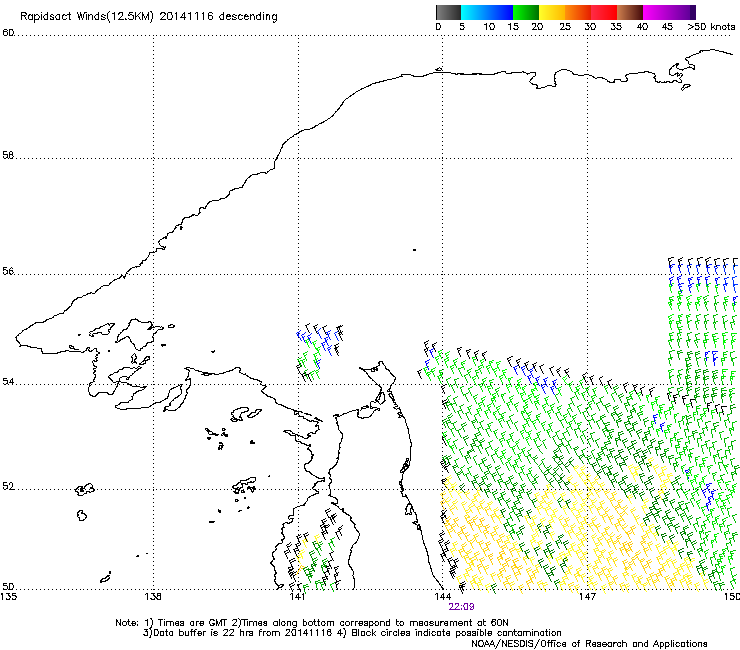Click the purple '22:09' swath time label
This screenshot has width=740, height=650.
[462, 607]
